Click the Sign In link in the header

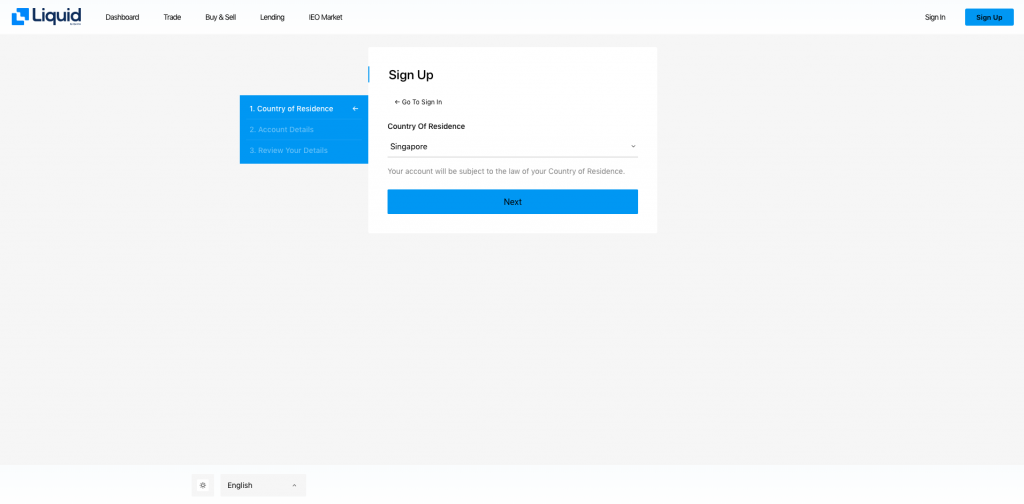934,17
